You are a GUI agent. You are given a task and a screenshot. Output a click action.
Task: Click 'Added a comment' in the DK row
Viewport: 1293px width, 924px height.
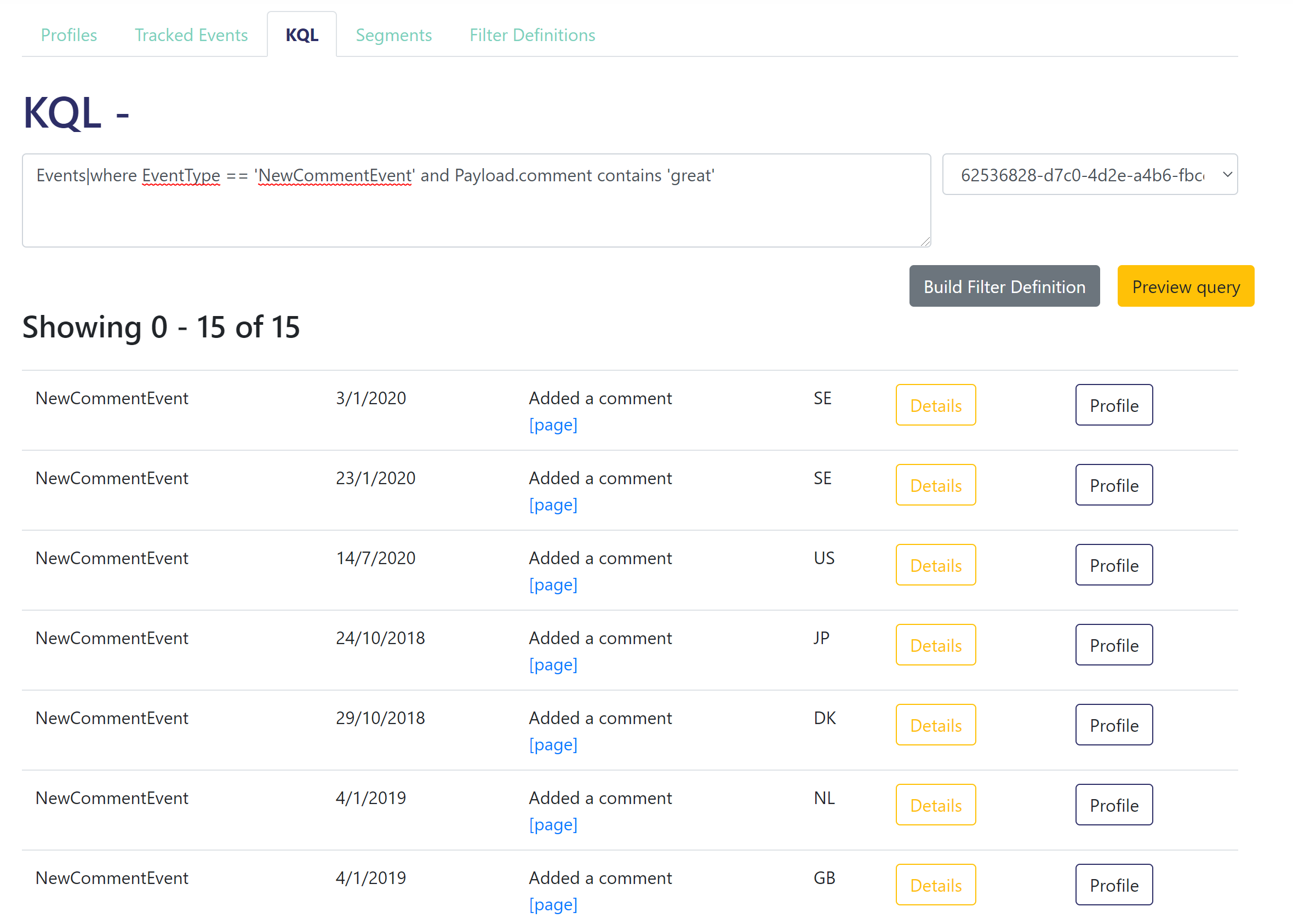tap(600, 718)
